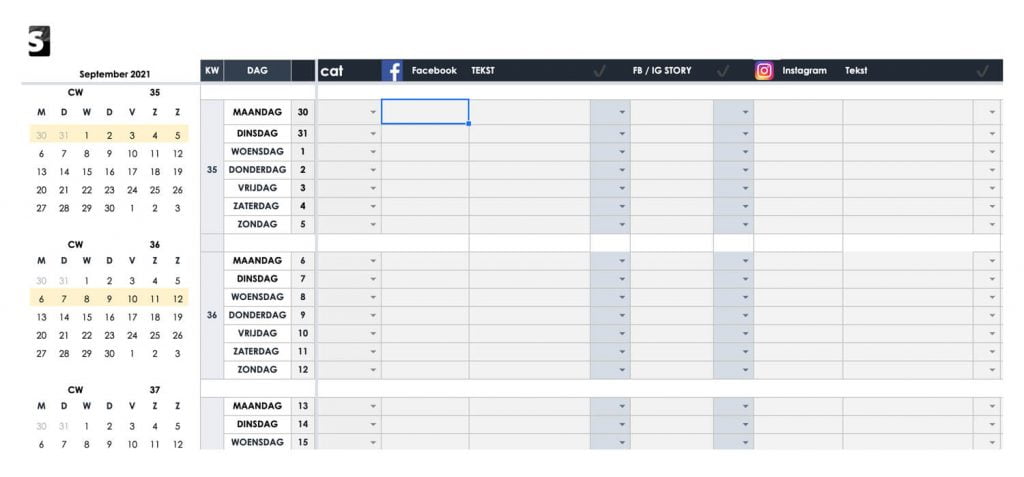Click the black S logo at top left
The height and width of the screenshot is (477, 1024).
click(x=39, y=41)
